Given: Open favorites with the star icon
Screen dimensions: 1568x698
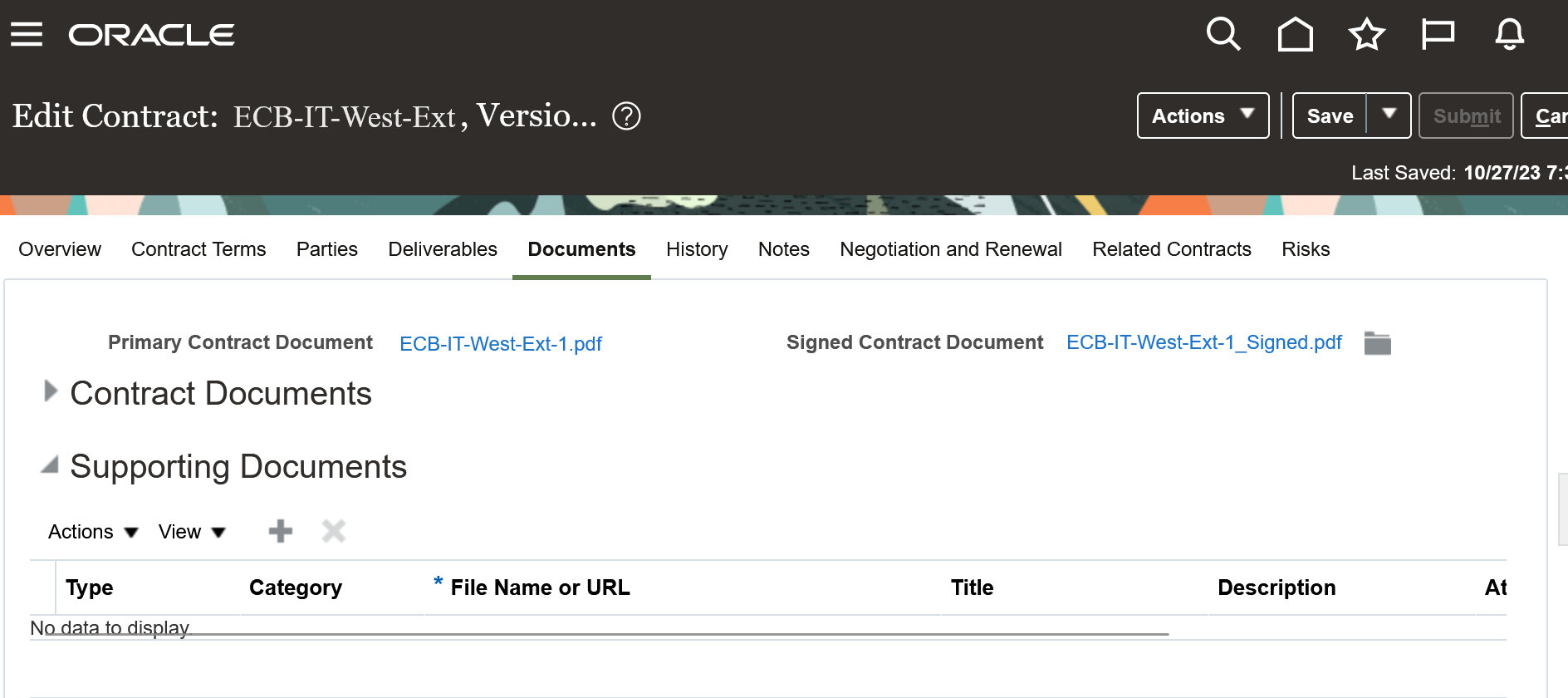Looking at the screenshot, I should 1366,34.
